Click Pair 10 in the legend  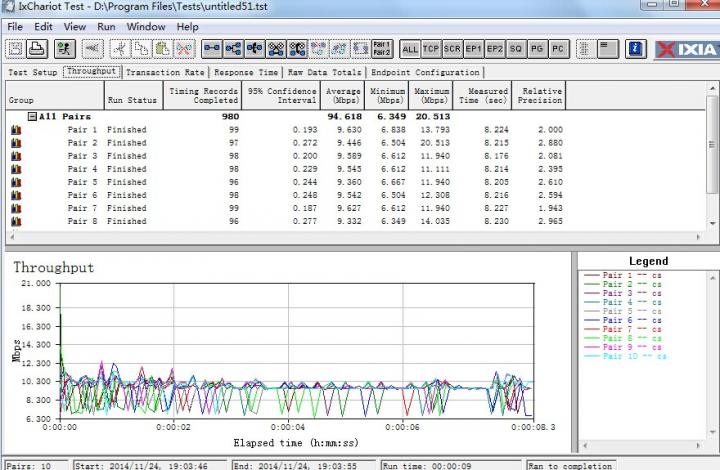625,356
